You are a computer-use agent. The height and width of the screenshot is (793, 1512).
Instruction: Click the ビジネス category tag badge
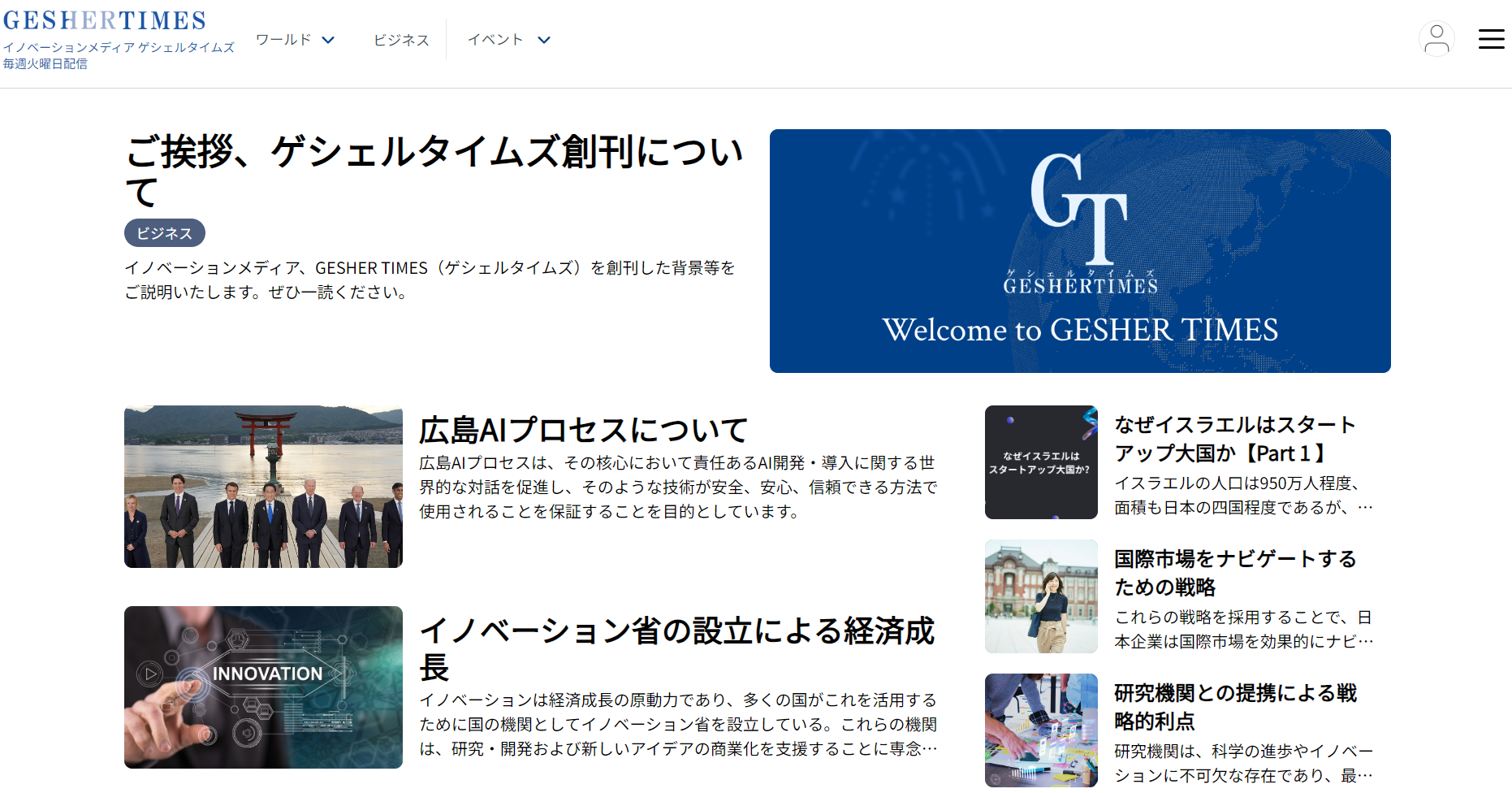coord(164,232)
